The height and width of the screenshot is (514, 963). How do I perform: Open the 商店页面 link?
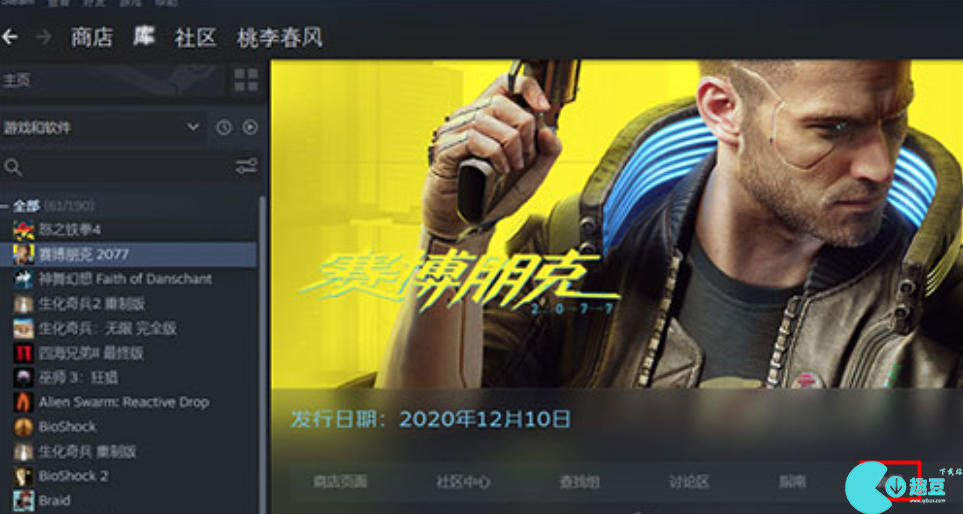tap(340, 482)
